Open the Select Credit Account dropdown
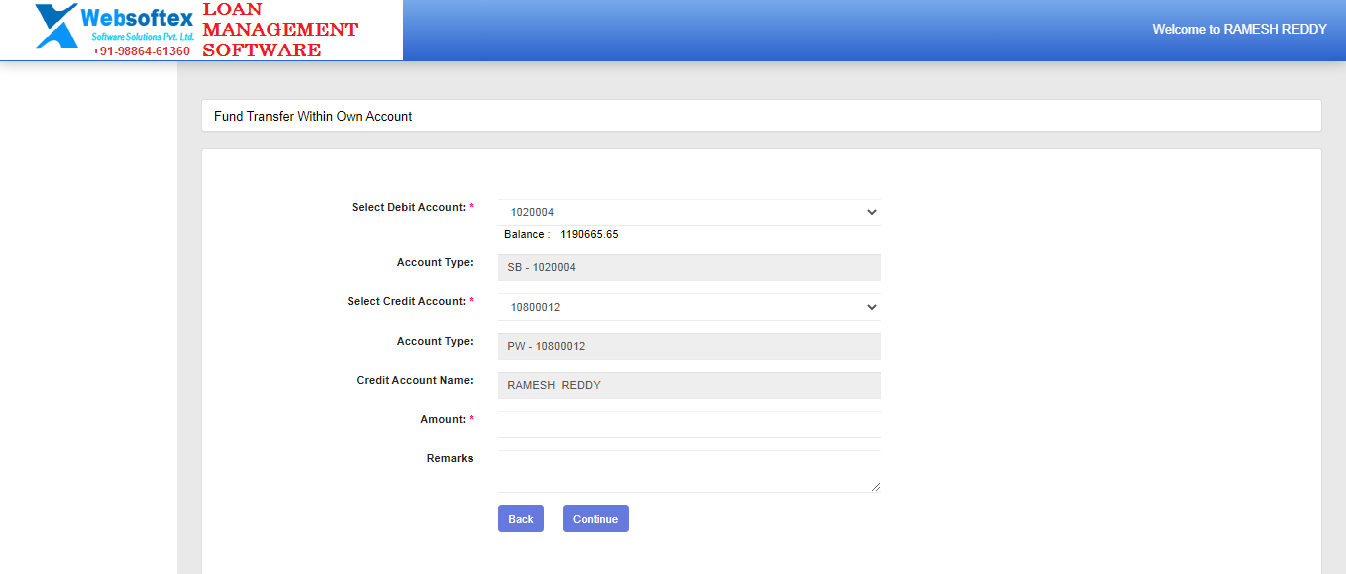This screenshot has width=1346, height=574. coord(689,307)
